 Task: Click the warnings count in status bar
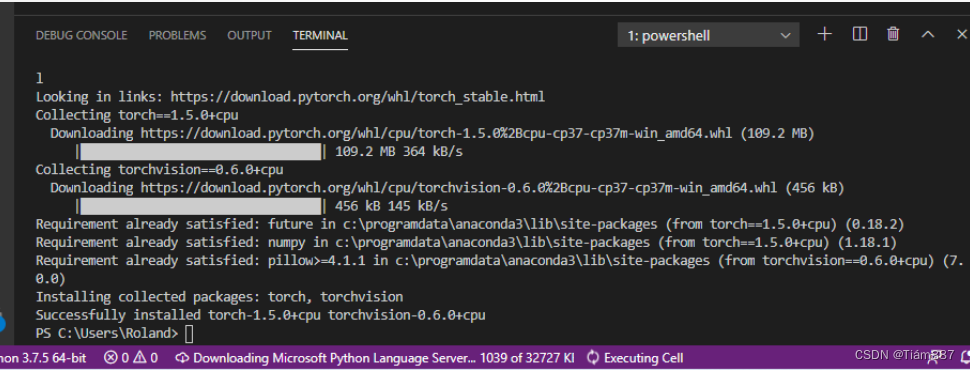pos(145,358)
